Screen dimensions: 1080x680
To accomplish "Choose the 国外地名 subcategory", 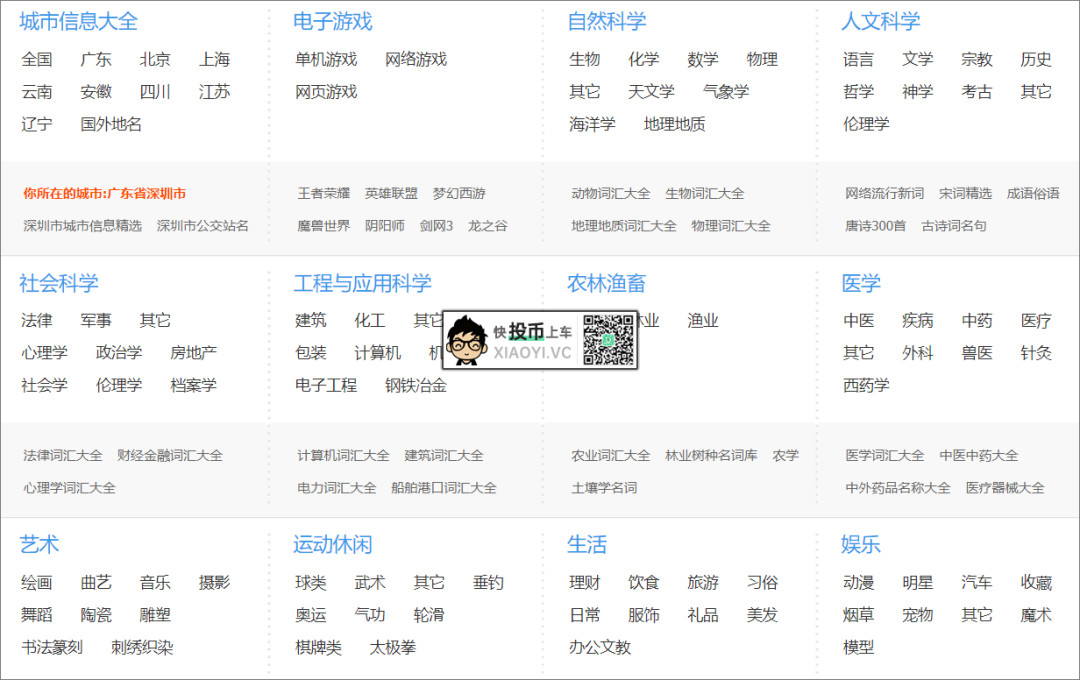I will coord(111,124).
